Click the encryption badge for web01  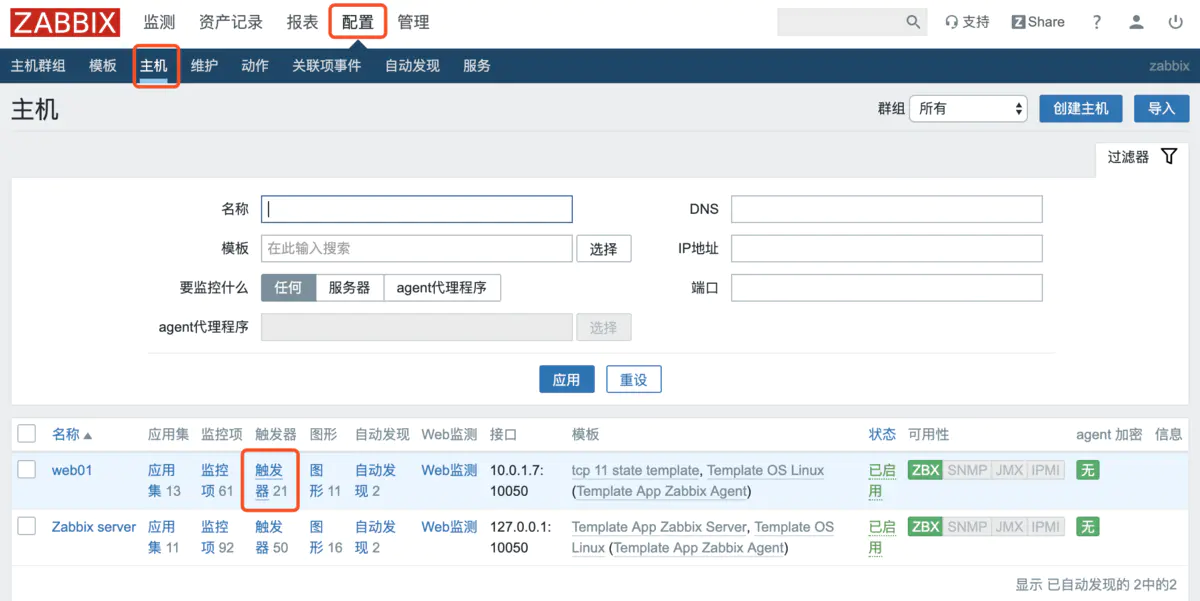click(x=1088, y=470)
